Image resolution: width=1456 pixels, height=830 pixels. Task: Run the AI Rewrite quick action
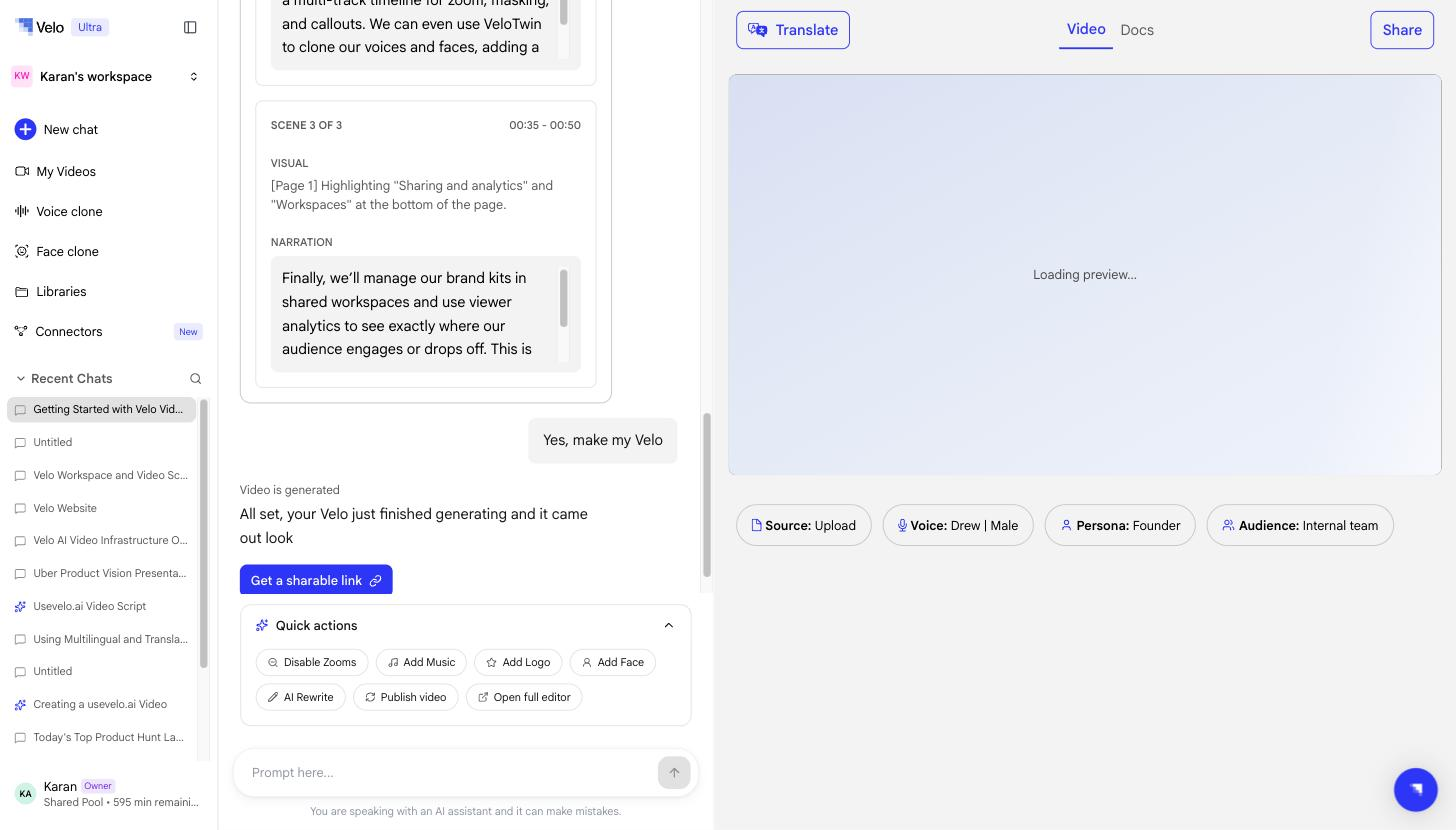301,697
